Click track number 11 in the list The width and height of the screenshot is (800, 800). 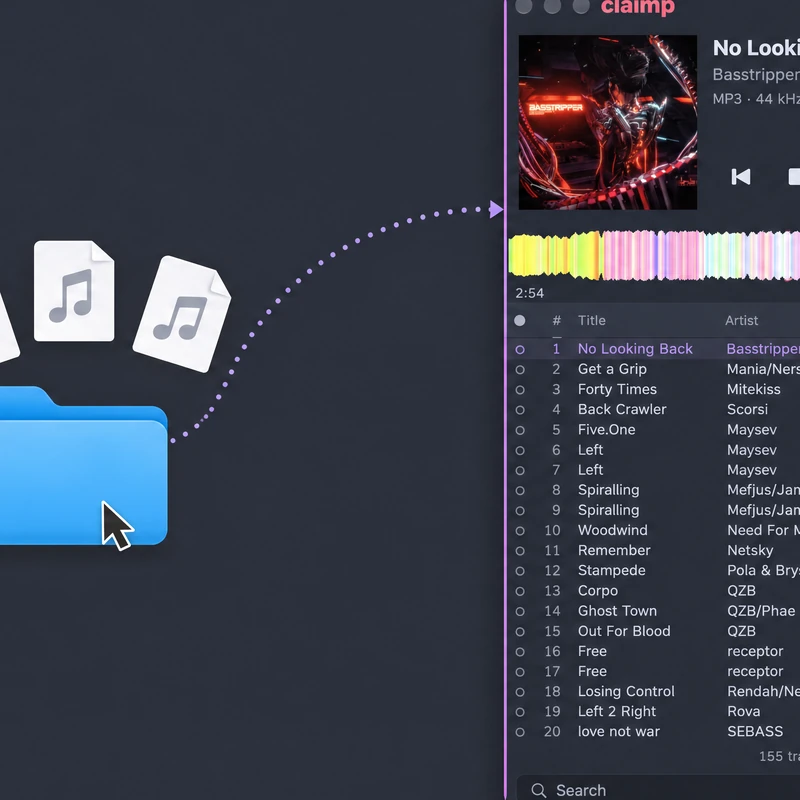pyautogui.click(x=552, y=550)
